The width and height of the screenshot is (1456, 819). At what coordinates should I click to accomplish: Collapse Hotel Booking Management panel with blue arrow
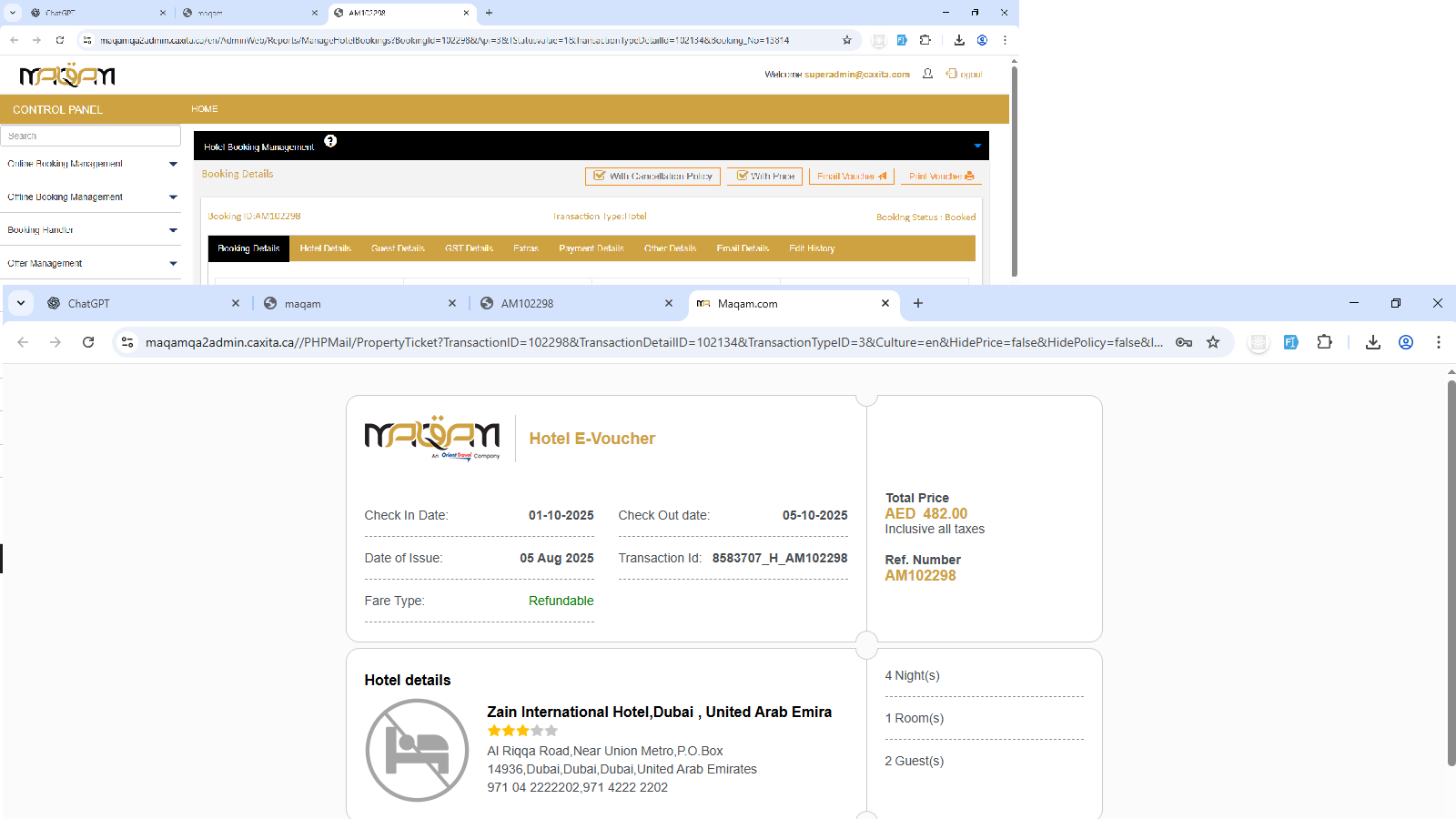(x=977, y=146)
